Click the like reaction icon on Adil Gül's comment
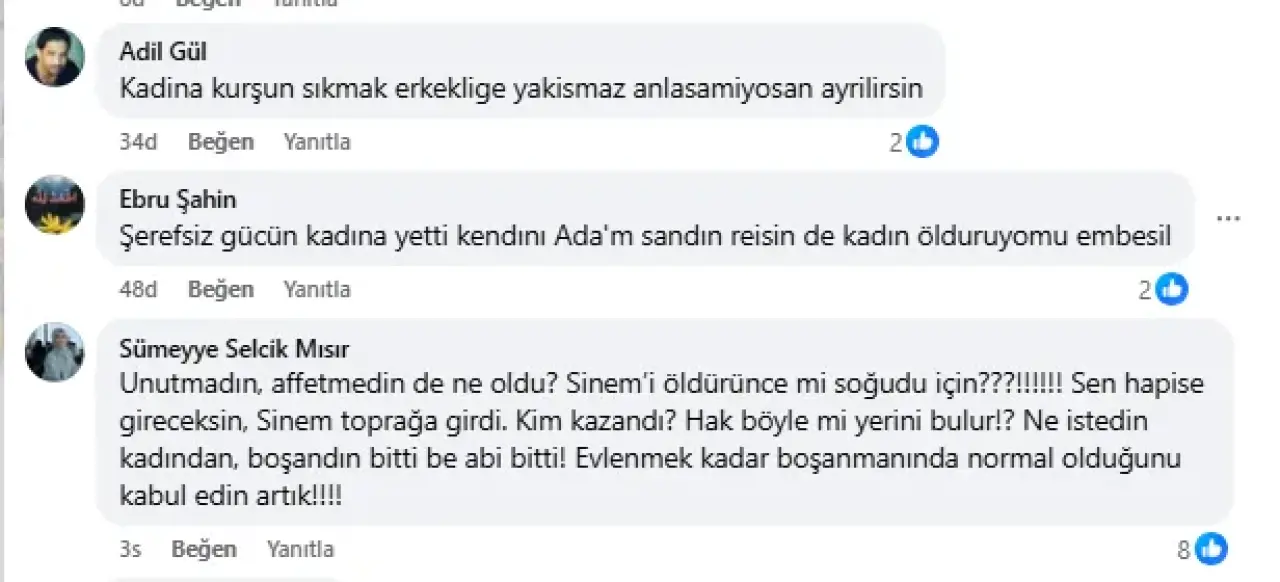This screenshot has height=582, width=1280. point(922,143)
